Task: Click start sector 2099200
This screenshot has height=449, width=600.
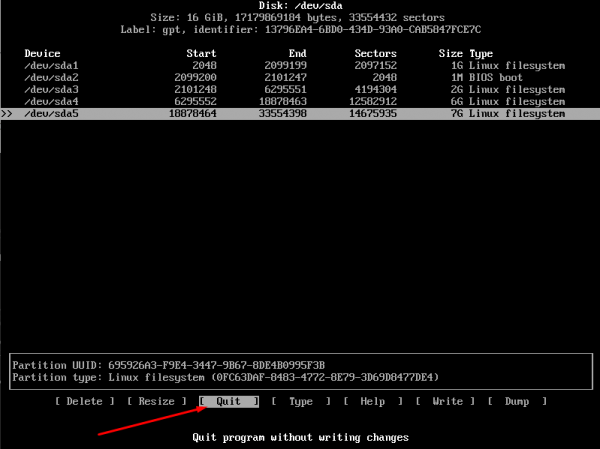Action: pos(195,77)
